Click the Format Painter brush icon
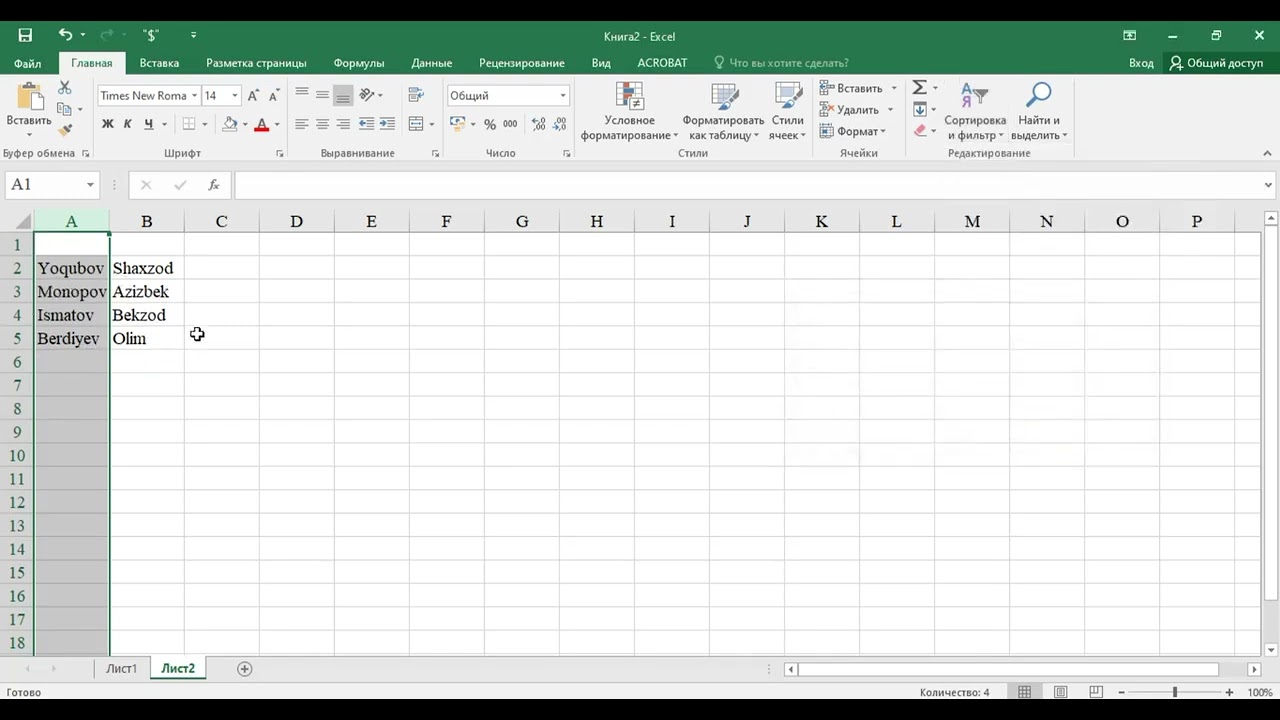Image resolution: width=1280 pixels, height=720 pixels. click(65, 130)
